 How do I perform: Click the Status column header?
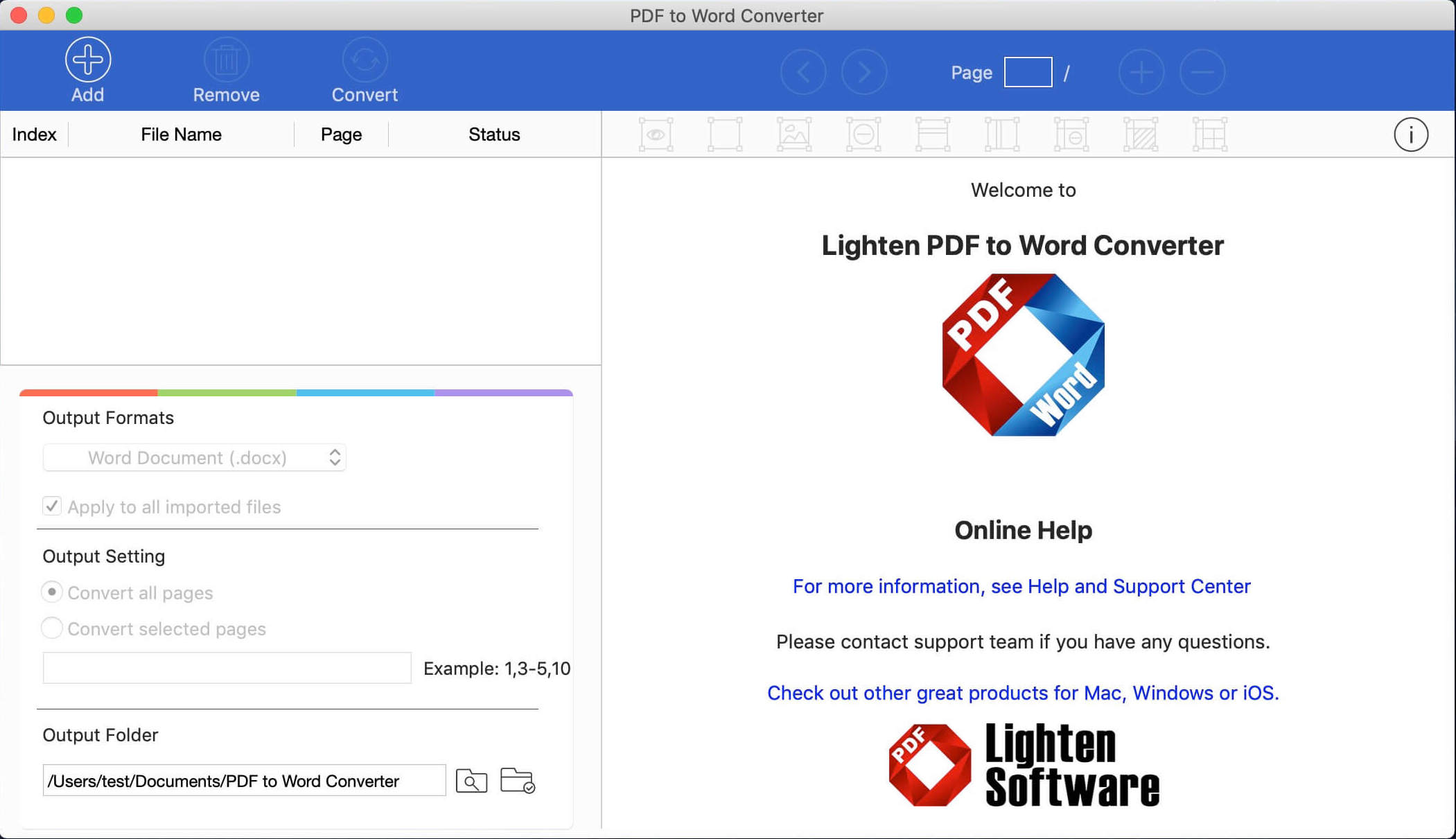pyautogui.click(x=494, y=134)
